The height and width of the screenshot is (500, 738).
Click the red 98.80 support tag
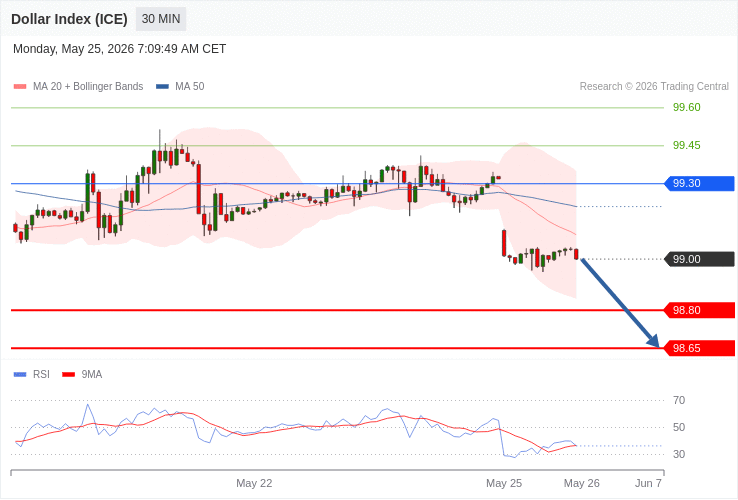click(699, 310)
